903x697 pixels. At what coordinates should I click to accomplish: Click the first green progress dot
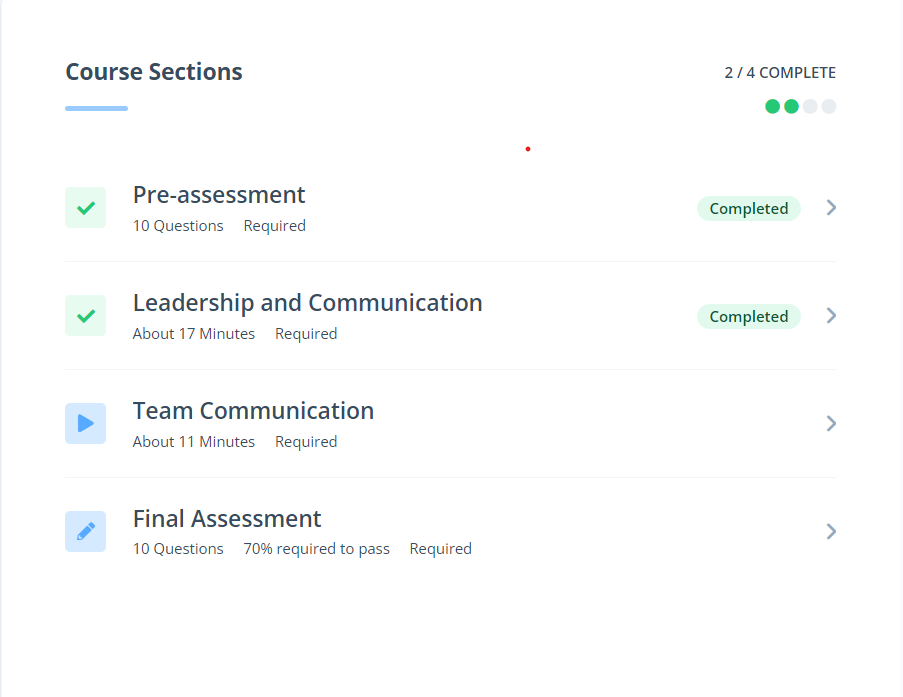(x=773, y=107)
